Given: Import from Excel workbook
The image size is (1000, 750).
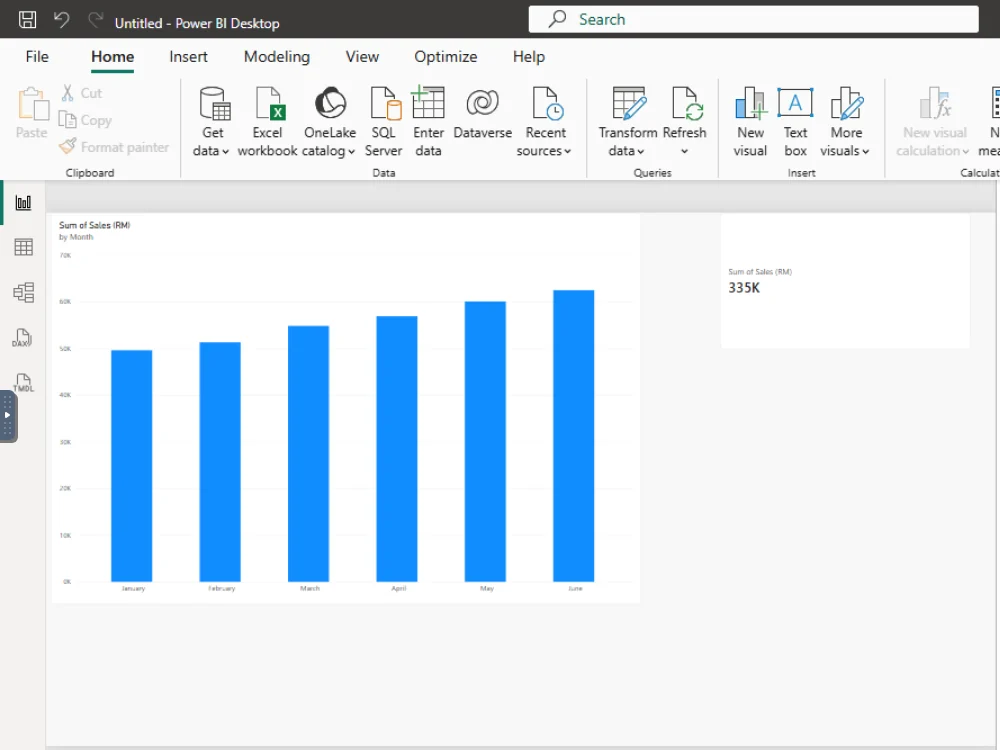Looking at the screenshot, I should [x=267, y=122].
